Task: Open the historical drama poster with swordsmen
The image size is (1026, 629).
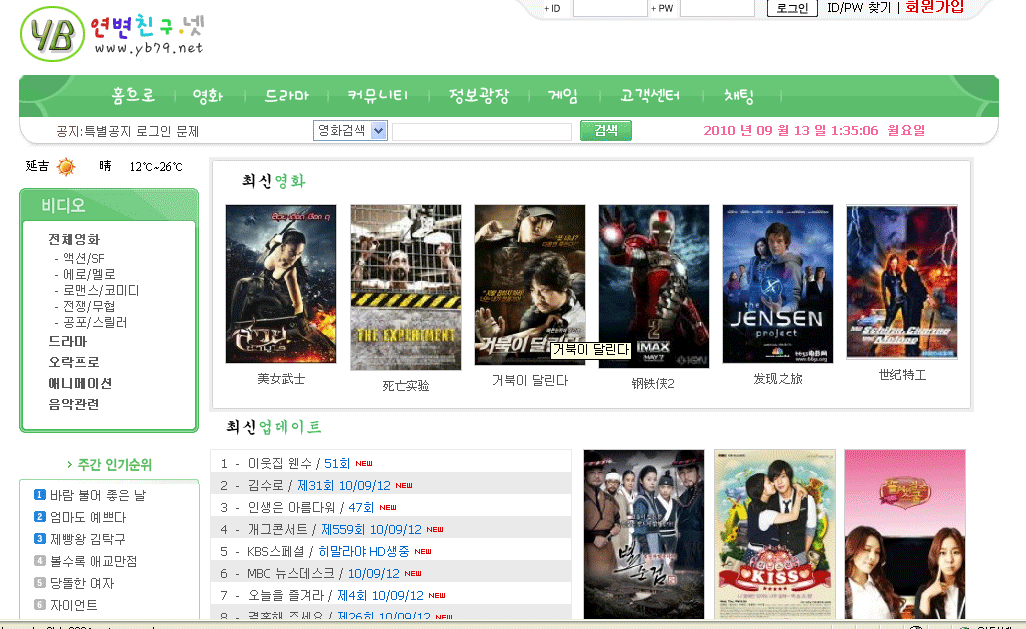Action: (x=644, y=534)
